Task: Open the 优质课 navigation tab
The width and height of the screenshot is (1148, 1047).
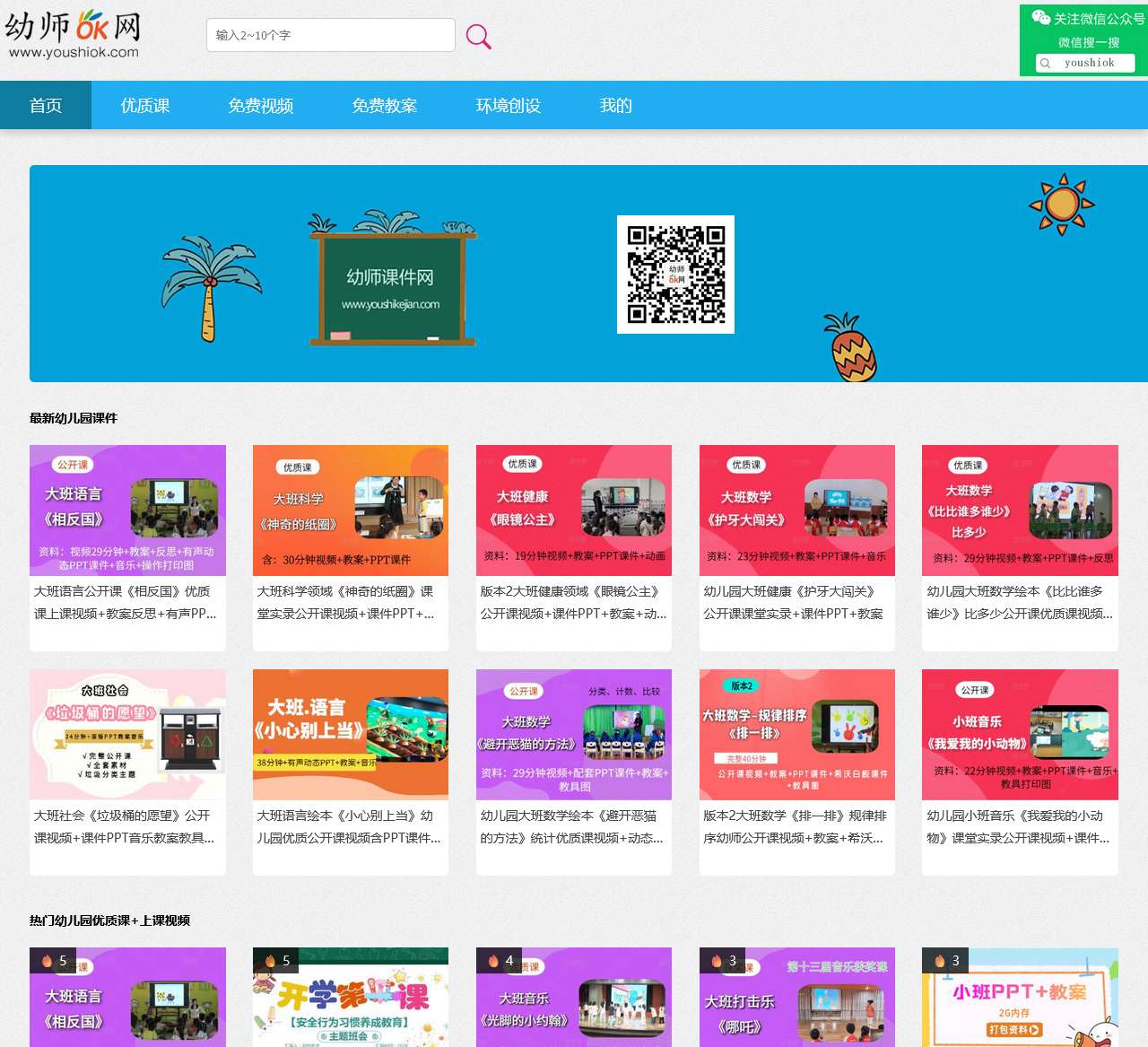Action: tap(145, 106)
